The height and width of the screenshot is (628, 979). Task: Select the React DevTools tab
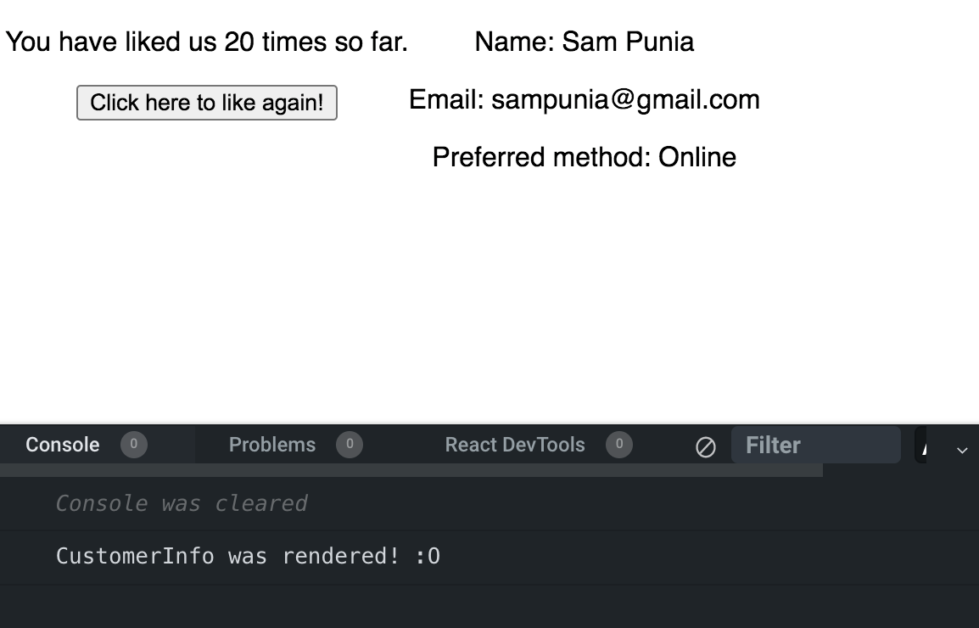tap(514, 445)
